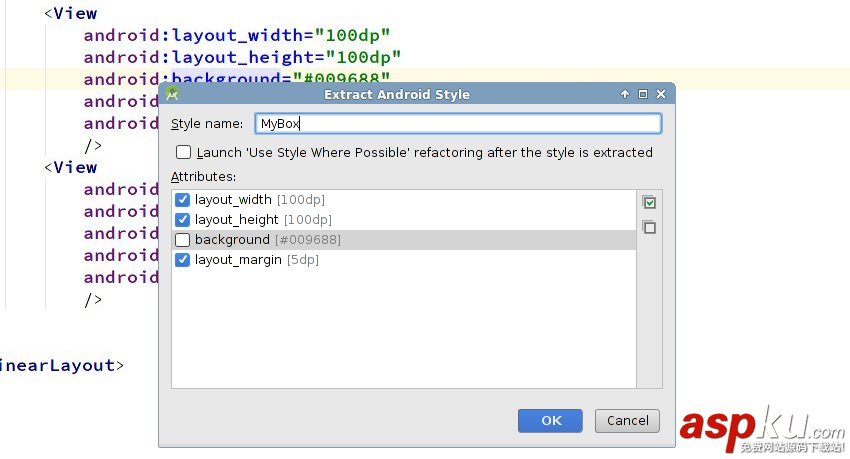This screenshot has width=850, height=459.
Task: Uncheck the layout_width attribute checkbox
Action: point(182,200)
